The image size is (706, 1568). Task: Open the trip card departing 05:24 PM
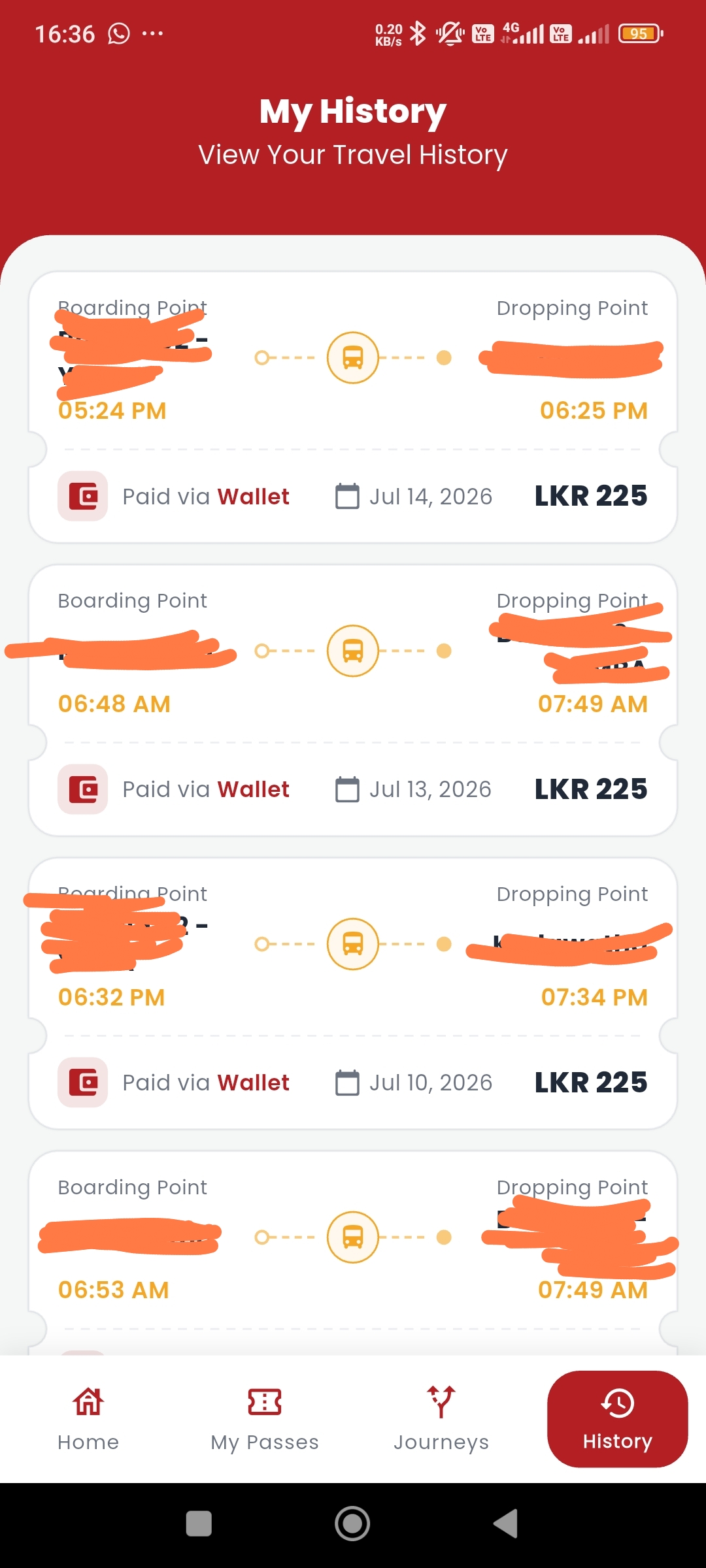tap(353, 407)
